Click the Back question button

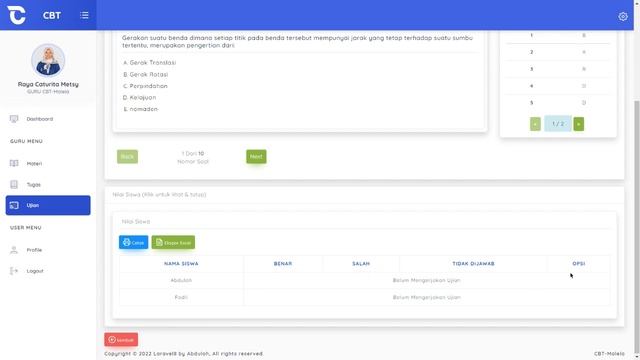127,157
